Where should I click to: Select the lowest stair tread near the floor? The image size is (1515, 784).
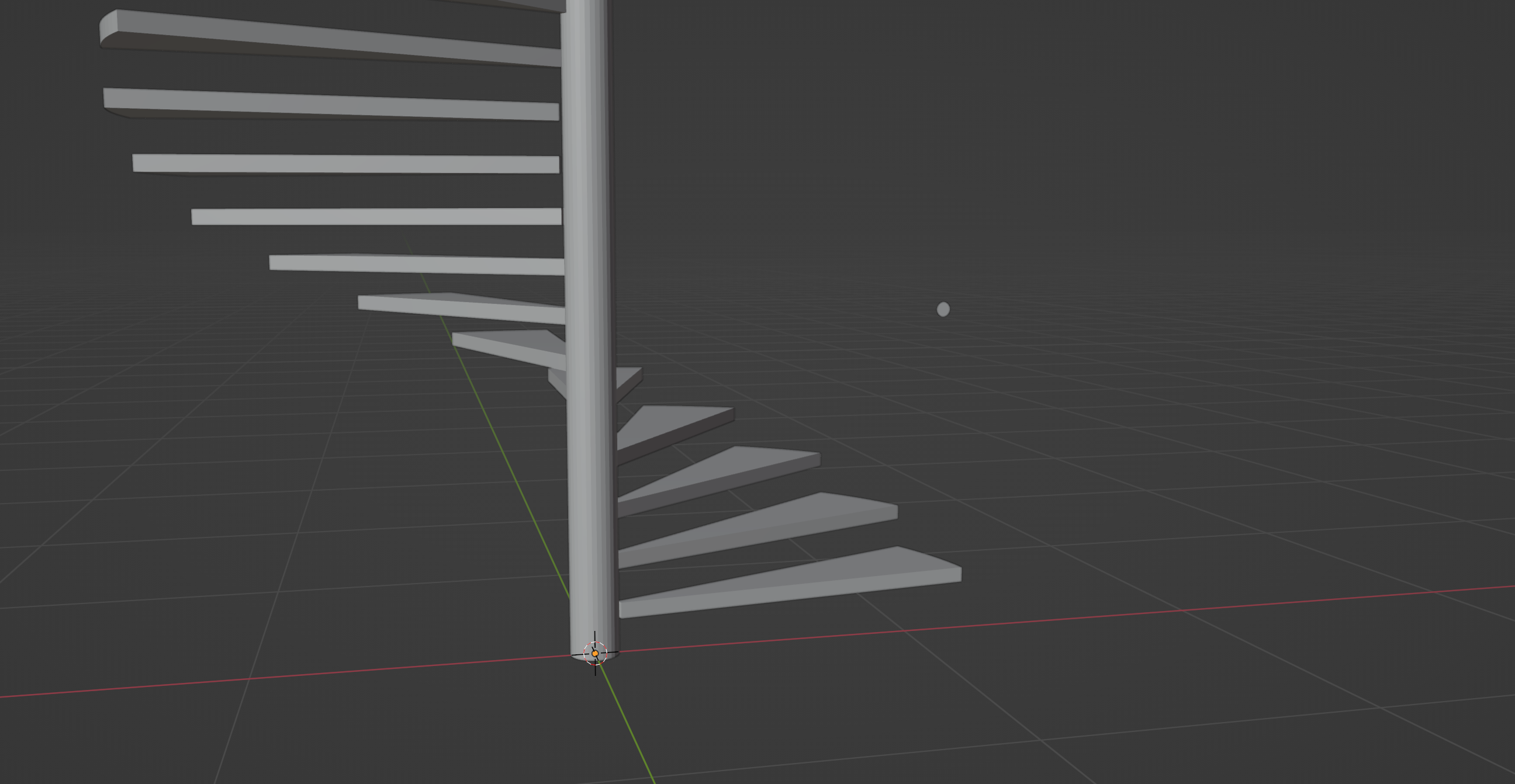click(790, 582)
